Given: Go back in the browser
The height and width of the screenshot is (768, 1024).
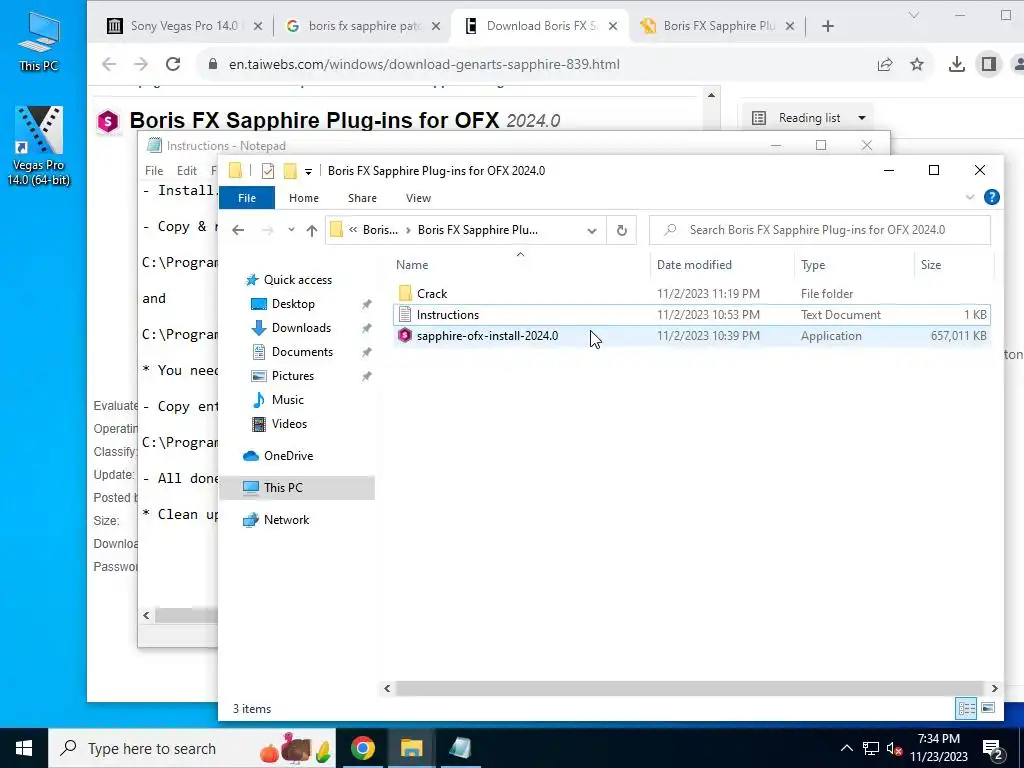Looking at the screenshot, I should click(109, 64).
